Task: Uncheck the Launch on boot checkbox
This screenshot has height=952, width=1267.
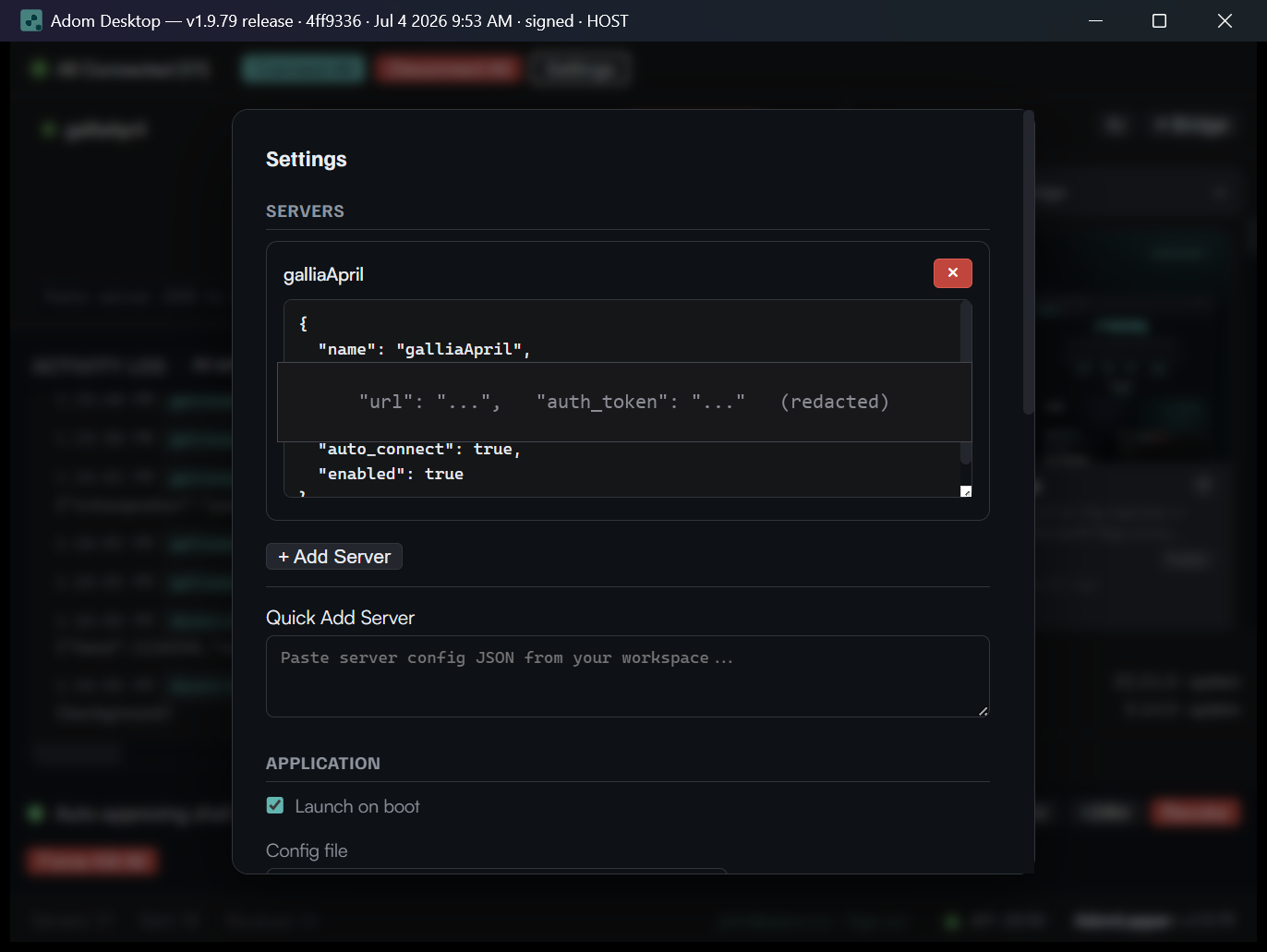Action: (275, 805)
